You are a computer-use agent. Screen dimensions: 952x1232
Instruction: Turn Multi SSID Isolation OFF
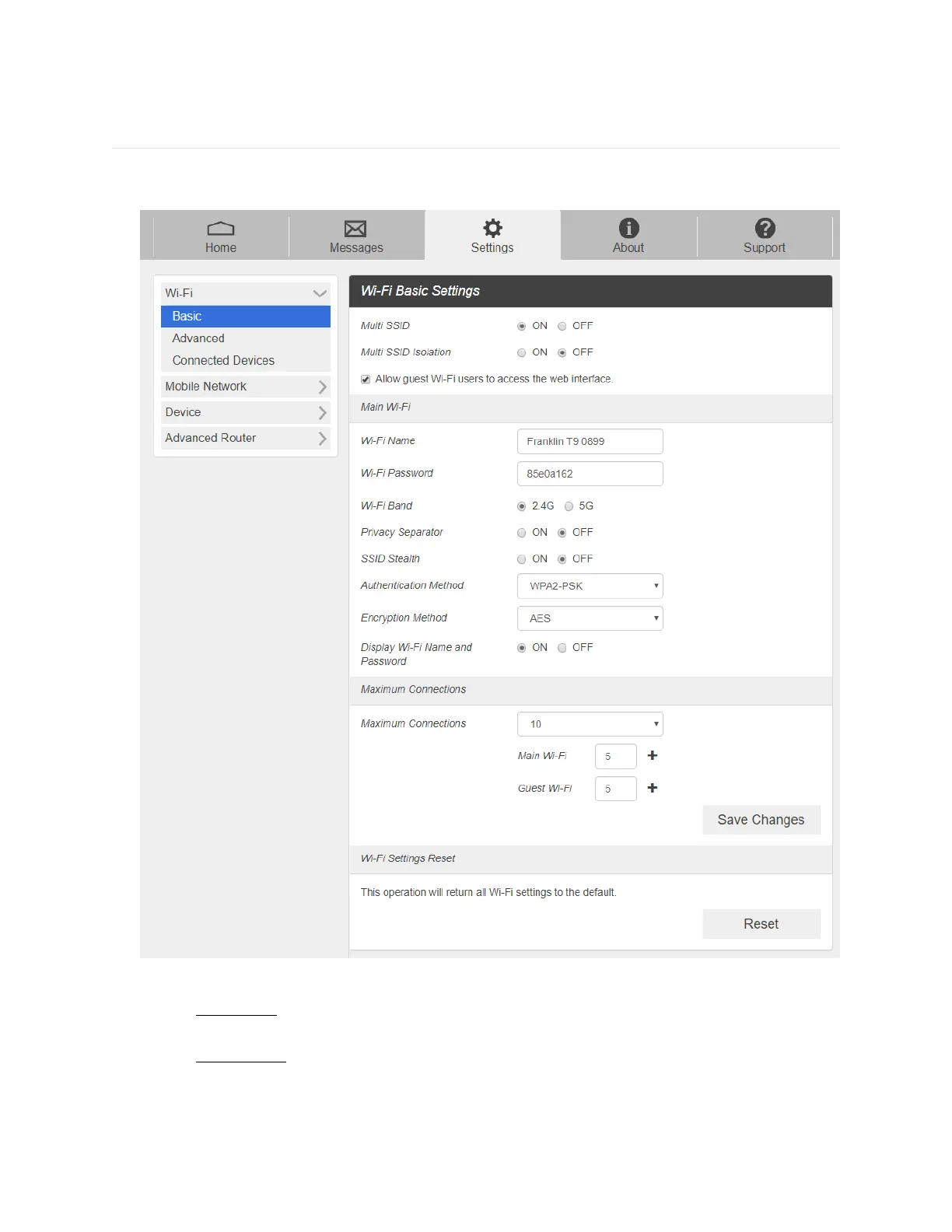pyautogui.click(x=562, y=352)
